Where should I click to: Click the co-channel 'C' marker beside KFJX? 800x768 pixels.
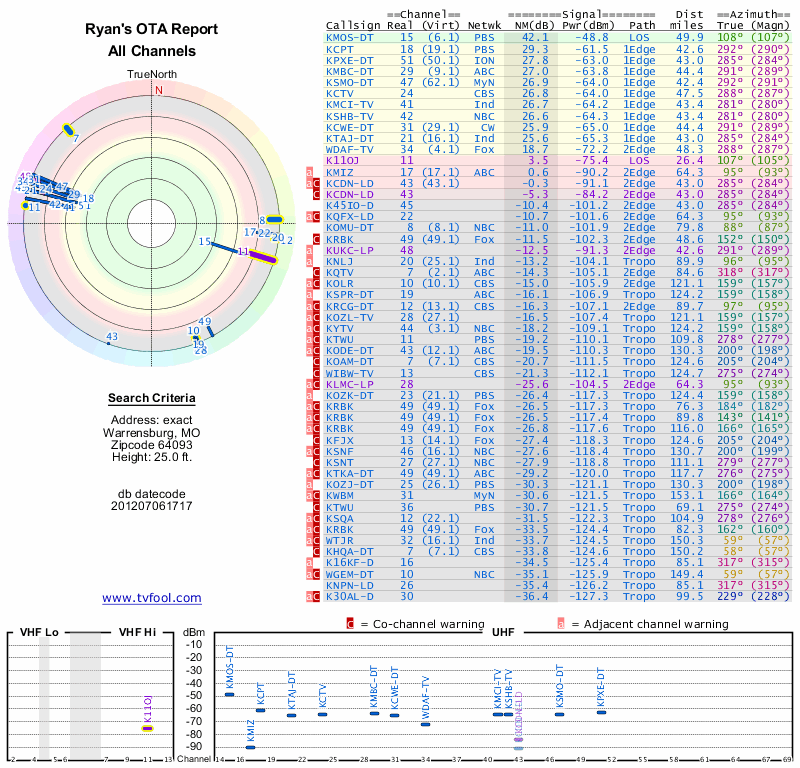(316, 440)
